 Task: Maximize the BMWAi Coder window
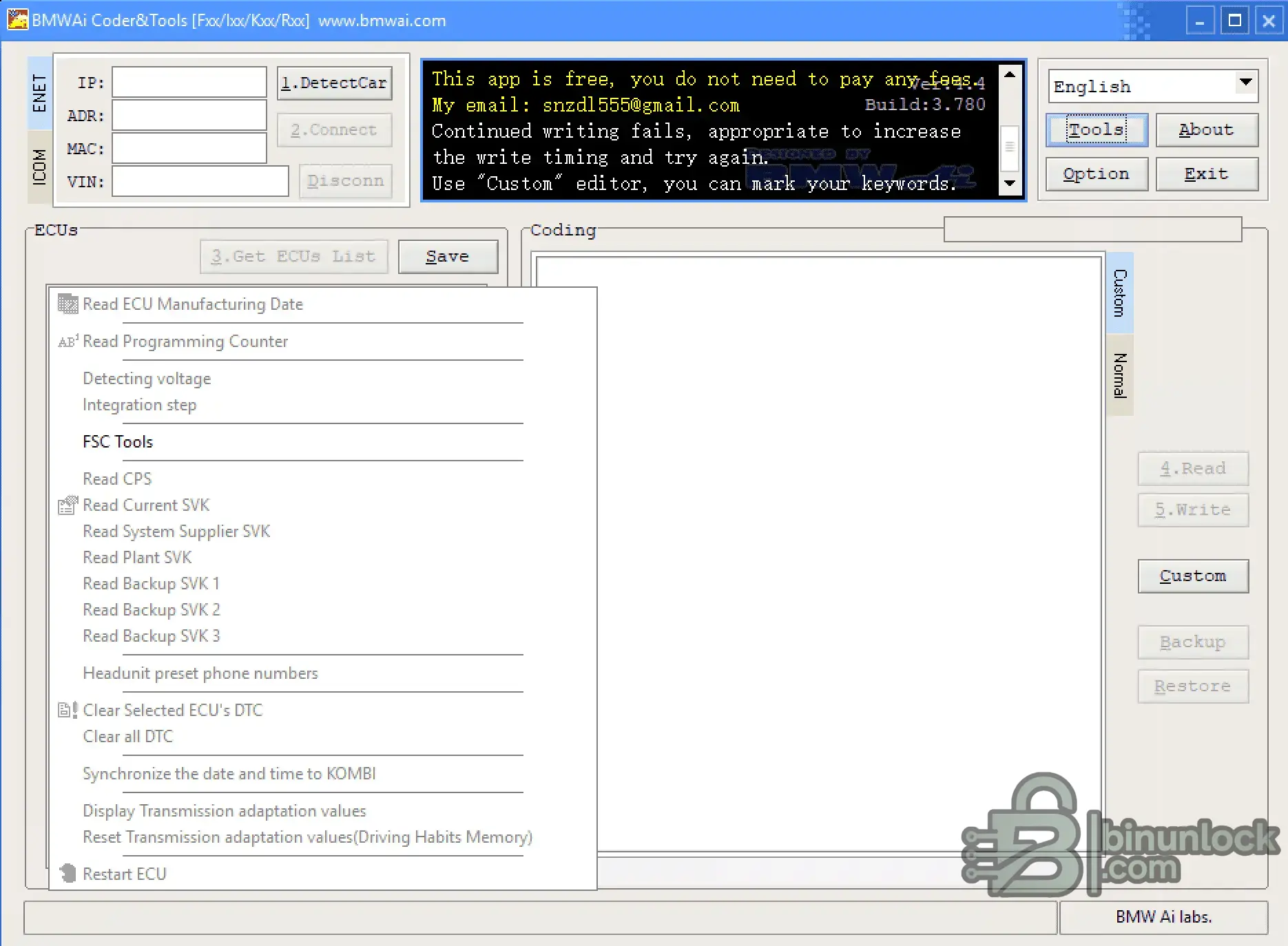(1235, 21)
